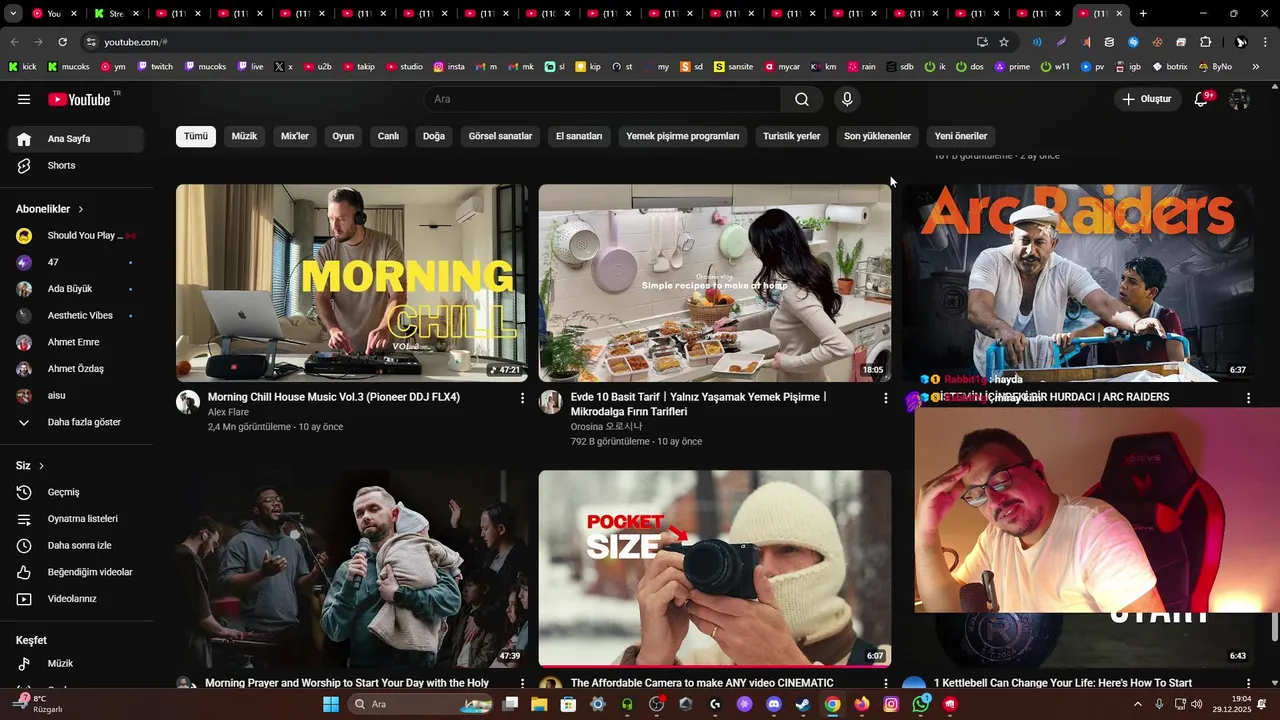Open Müzik under Keşfet
Viewport: 1280px width, 720px height.
77,663
